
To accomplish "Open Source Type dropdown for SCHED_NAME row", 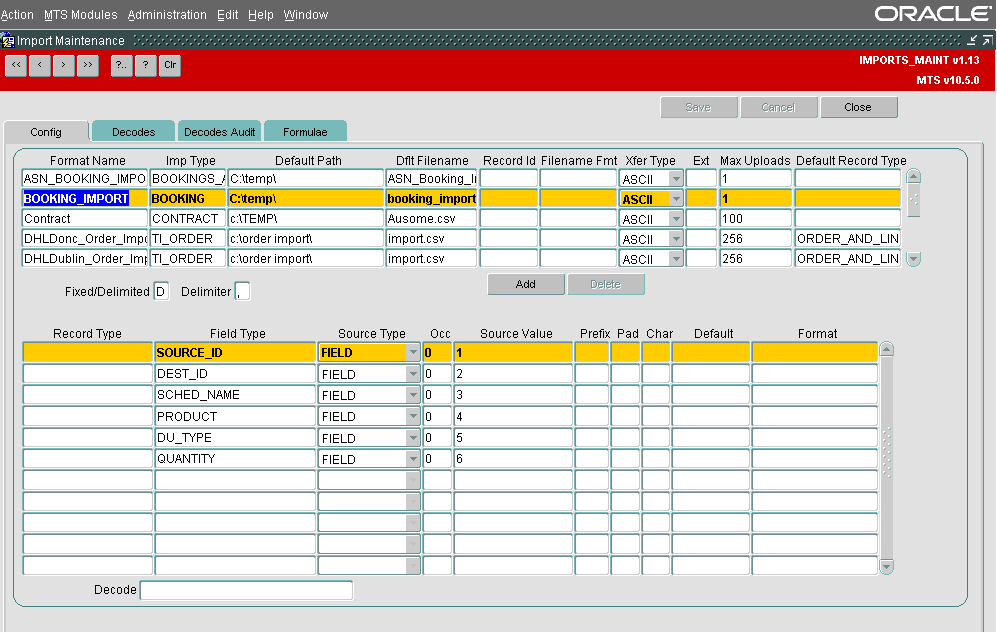I will coord(413,395).
